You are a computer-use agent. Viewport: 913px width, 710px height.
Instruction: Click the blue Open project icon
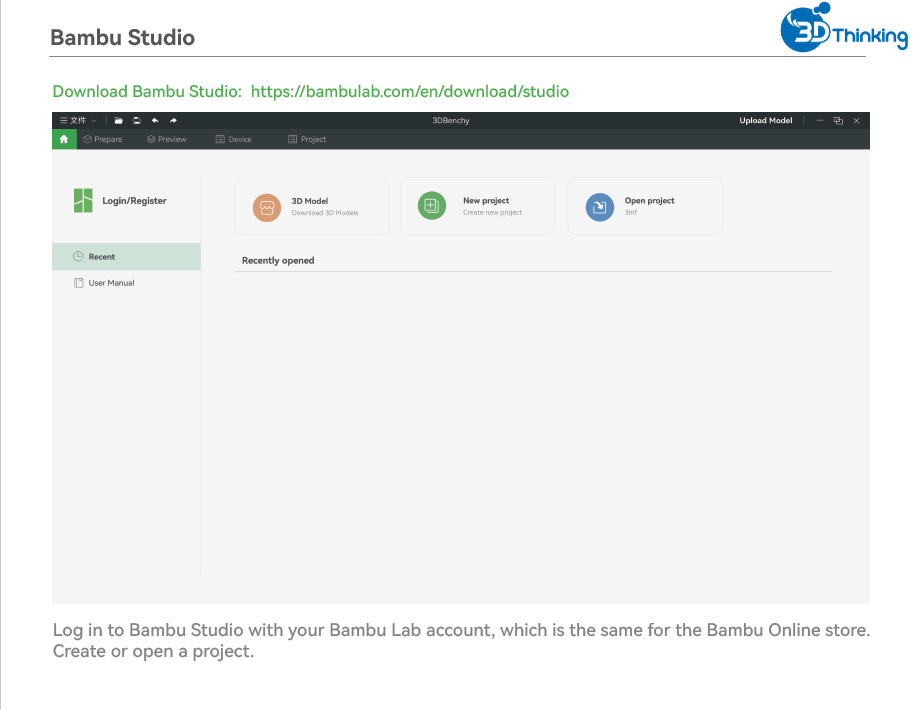600,207
